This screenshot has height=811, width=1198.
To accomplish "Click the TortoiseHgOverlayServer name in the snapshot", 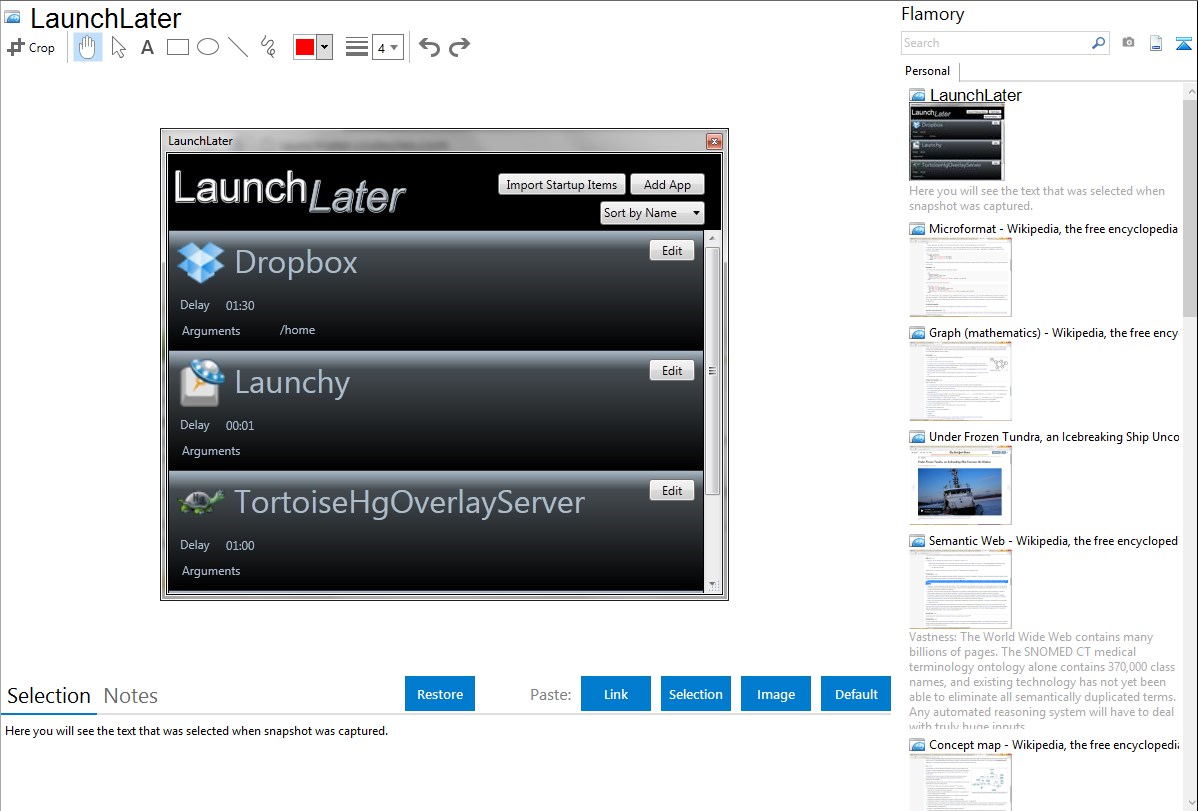I will [410, 502].
